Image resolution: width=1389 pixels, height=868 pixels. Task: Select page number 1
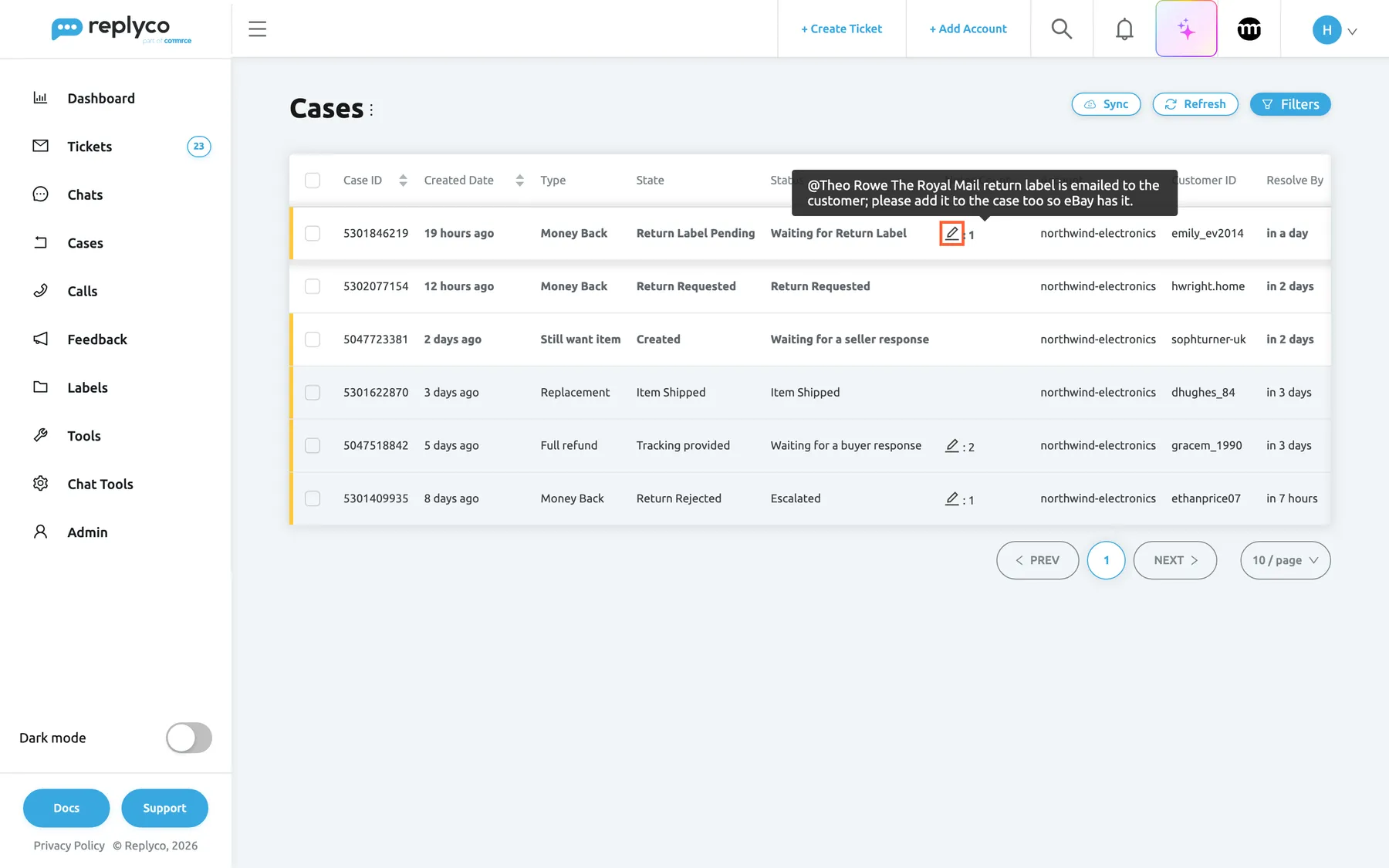(x=1106, y=560)
